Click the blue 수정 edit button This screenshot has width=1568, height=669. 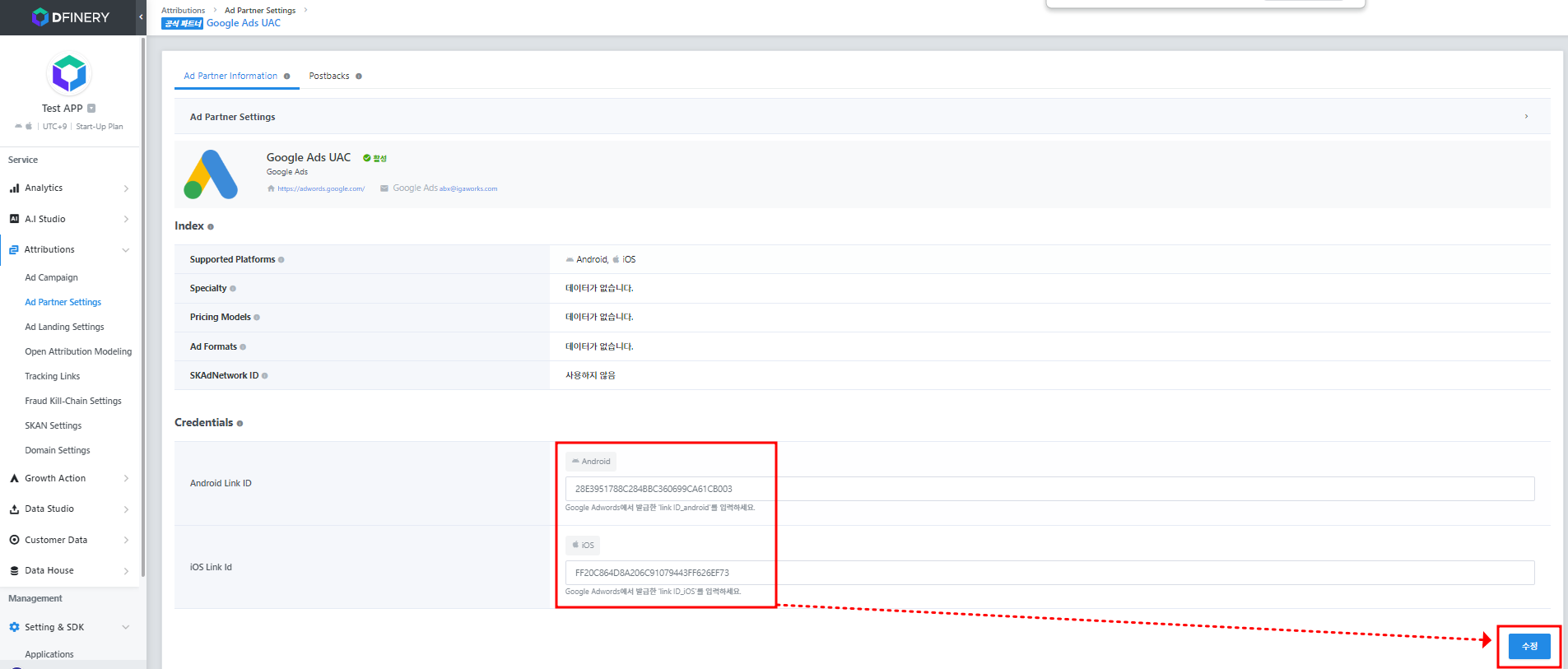tap(1528, 647)
